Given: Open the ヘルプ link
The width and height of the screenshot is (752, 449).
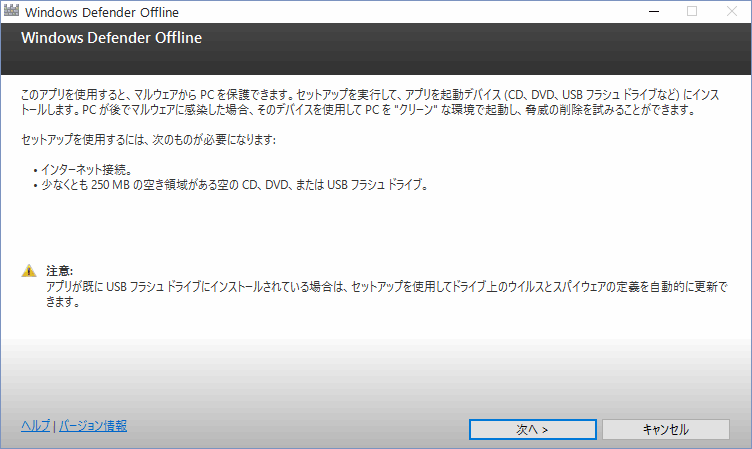Looking at the screenshot, I should click(x=35, y=425).
